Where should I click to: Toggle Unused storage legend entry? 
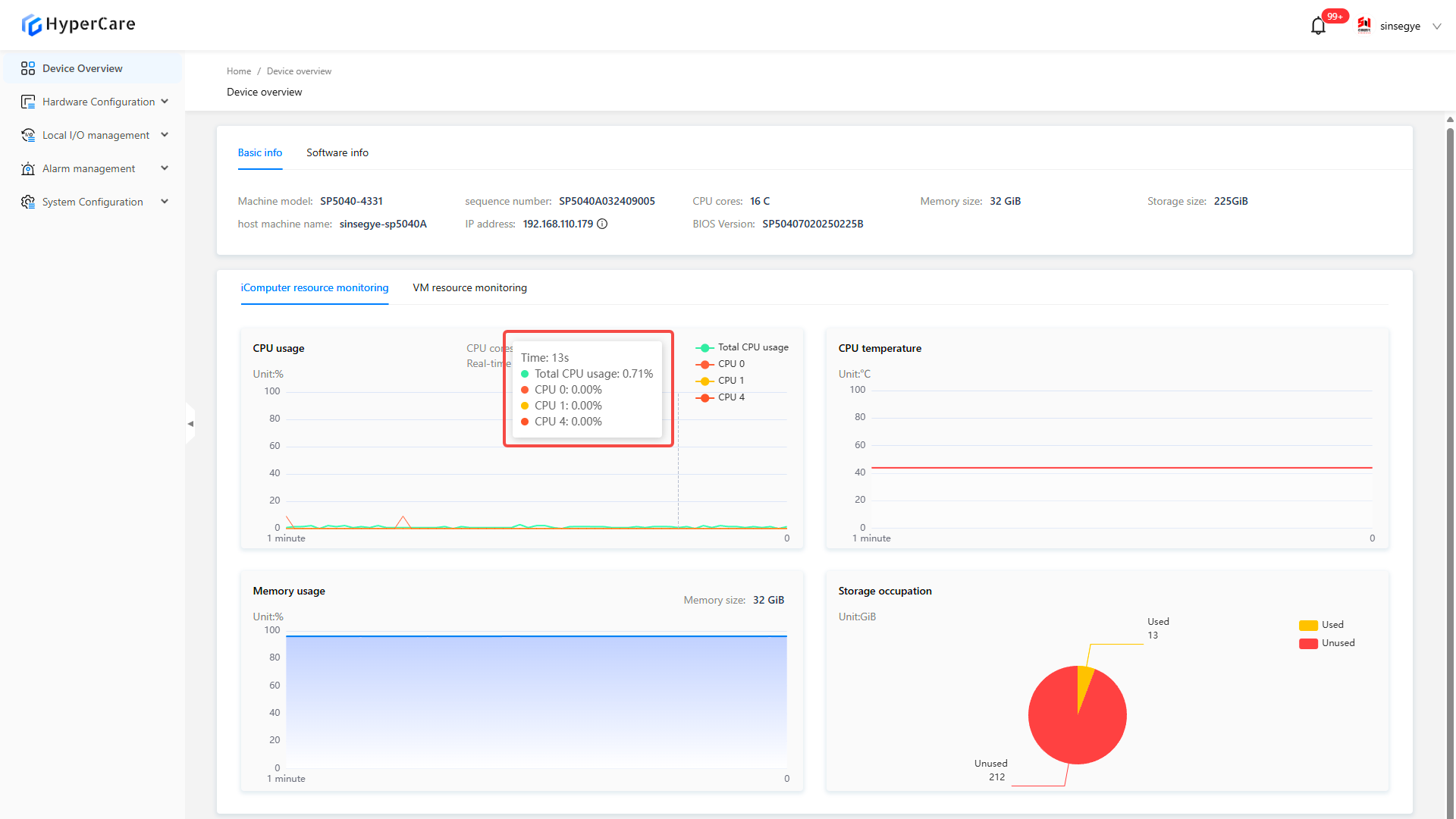click(x=1327, y=643)
